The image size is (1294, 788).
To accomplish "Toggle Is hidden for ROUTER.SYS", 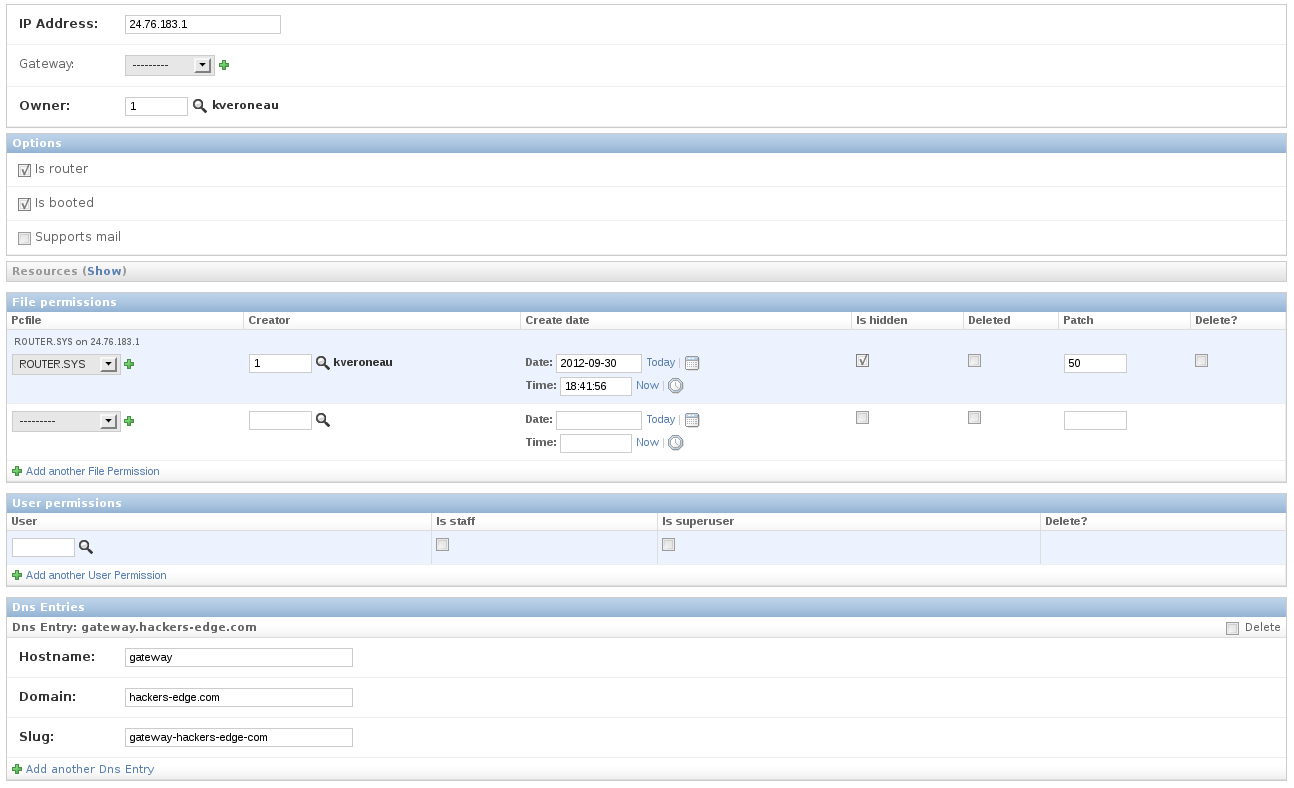I will coord(862,361).
